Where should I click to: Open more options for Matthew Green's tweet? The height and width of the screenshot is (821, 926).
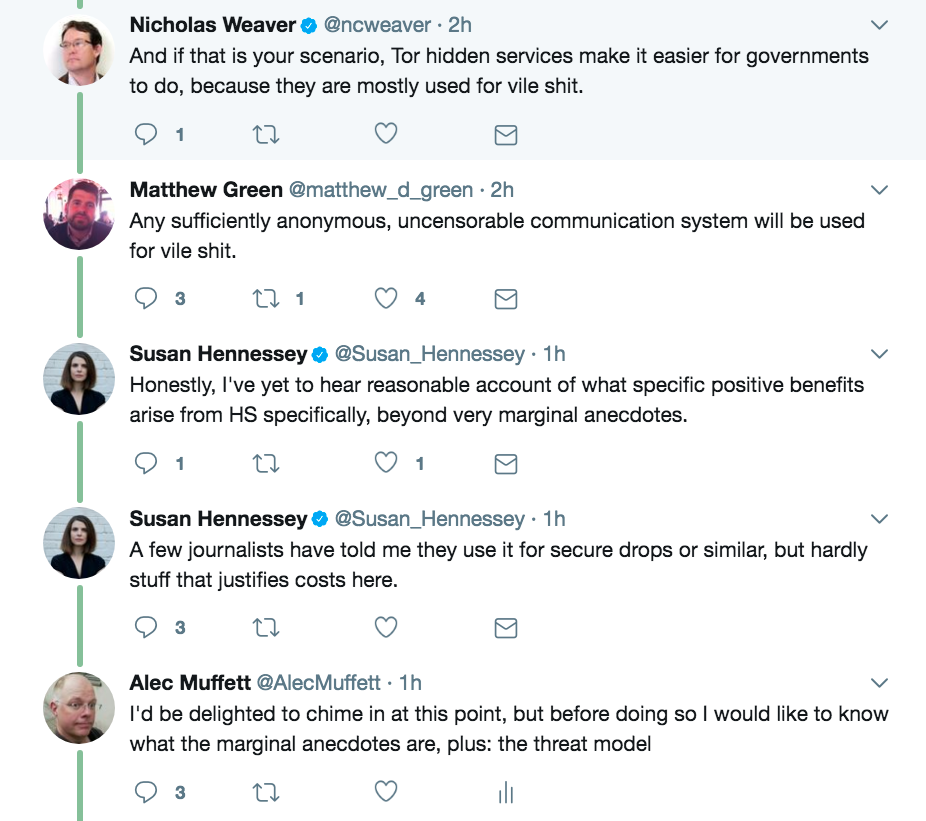(879, 190)
